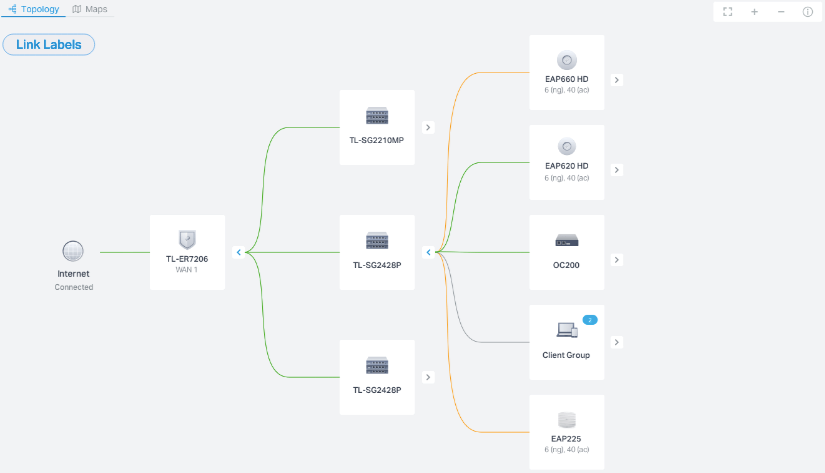Click the OC200 label
825x473 pixels.
click(566, 265)
